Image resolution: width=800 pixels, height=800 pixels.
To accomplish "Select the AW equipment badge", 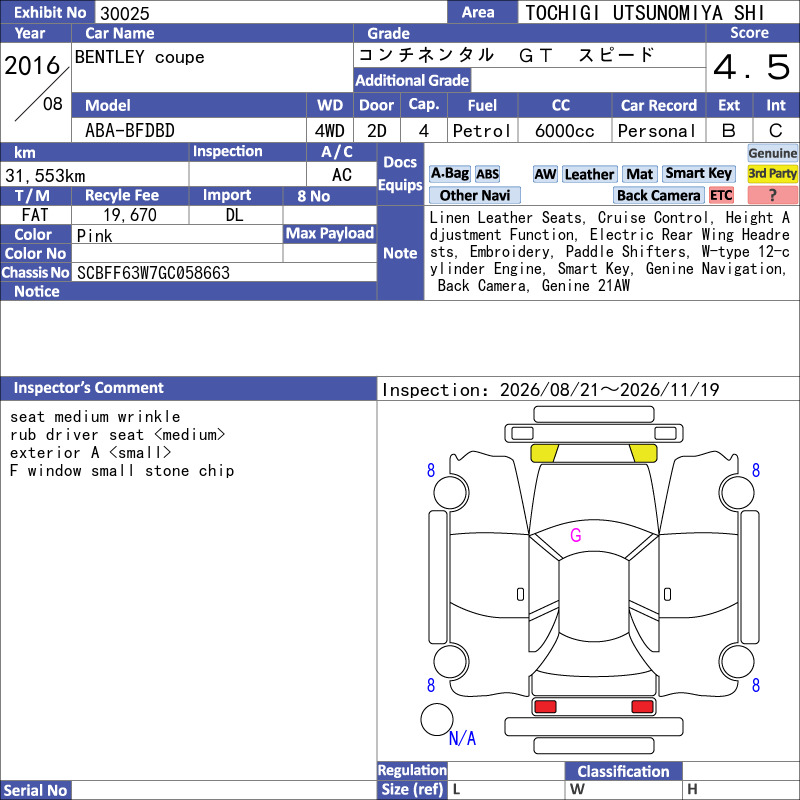I will [x=545, y=174].
